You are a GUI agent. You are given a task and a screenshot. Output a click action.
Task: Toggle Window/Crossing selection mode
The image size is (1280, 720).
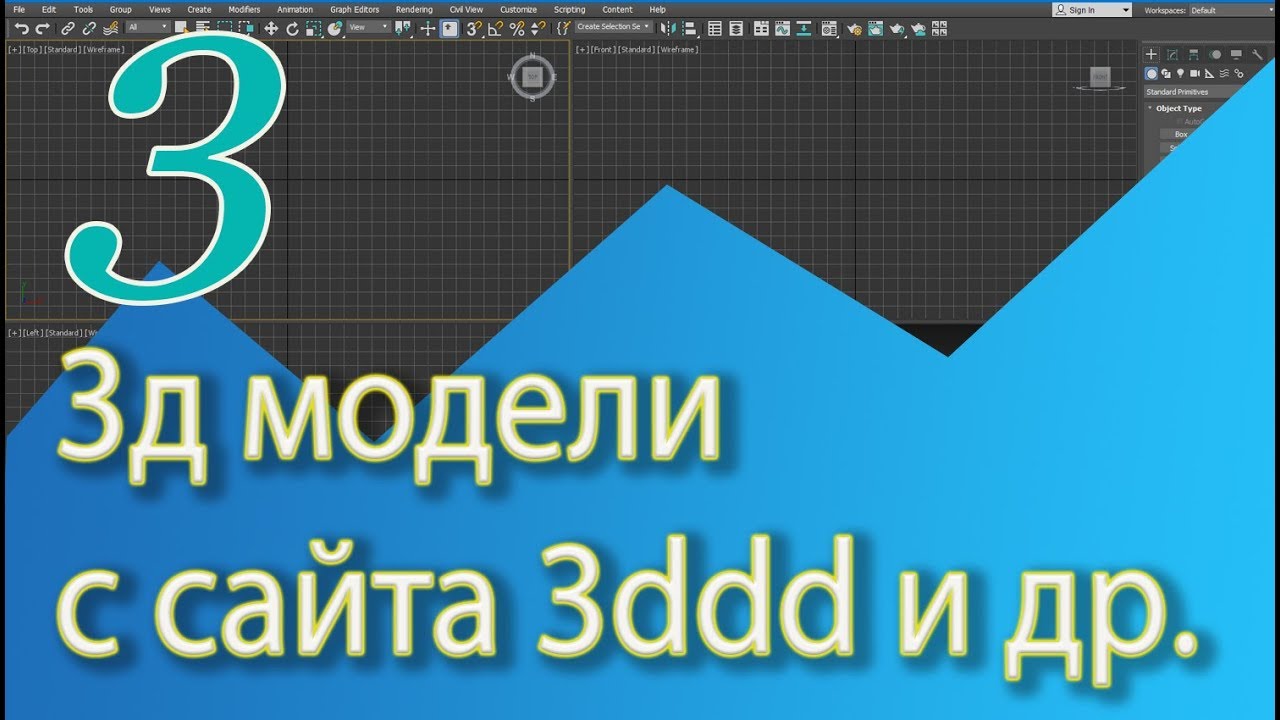[246, 28]
